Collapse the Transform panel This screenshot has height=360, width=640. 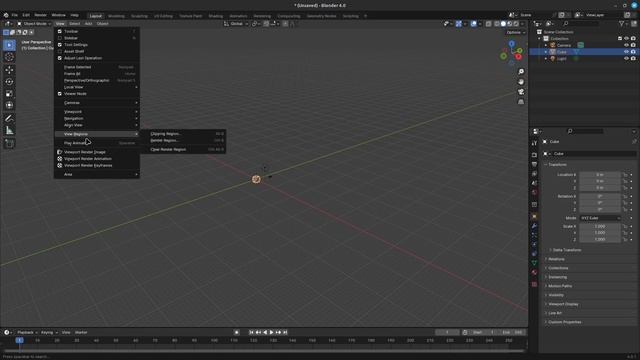coord(557,164)
